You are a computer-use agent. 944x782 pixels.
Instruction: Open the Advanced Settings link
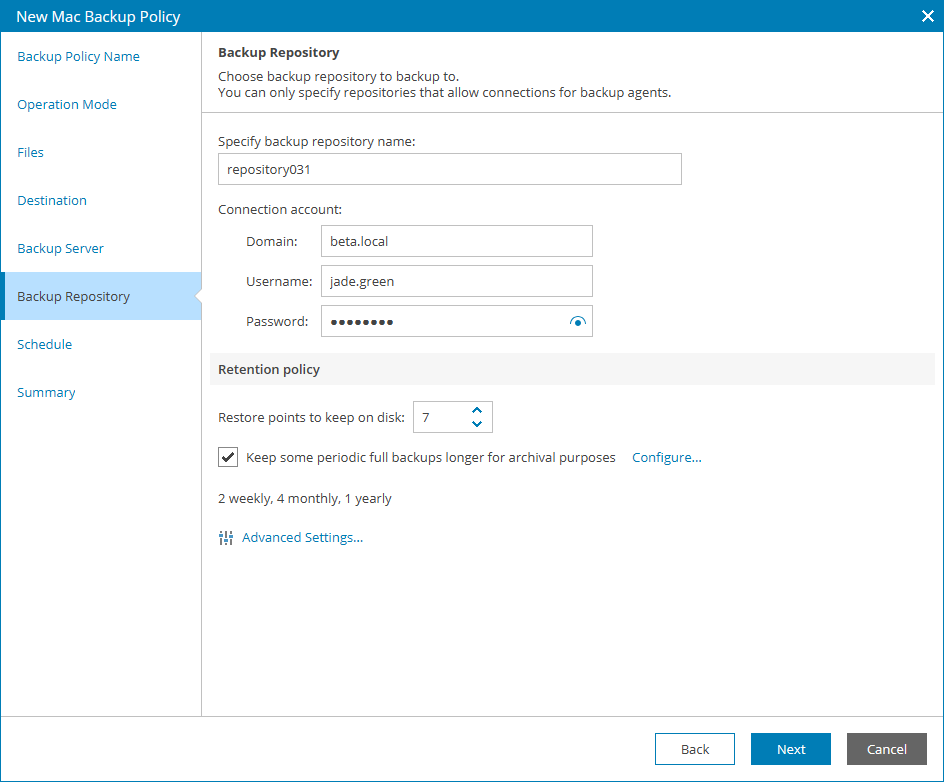click(302, 538)
